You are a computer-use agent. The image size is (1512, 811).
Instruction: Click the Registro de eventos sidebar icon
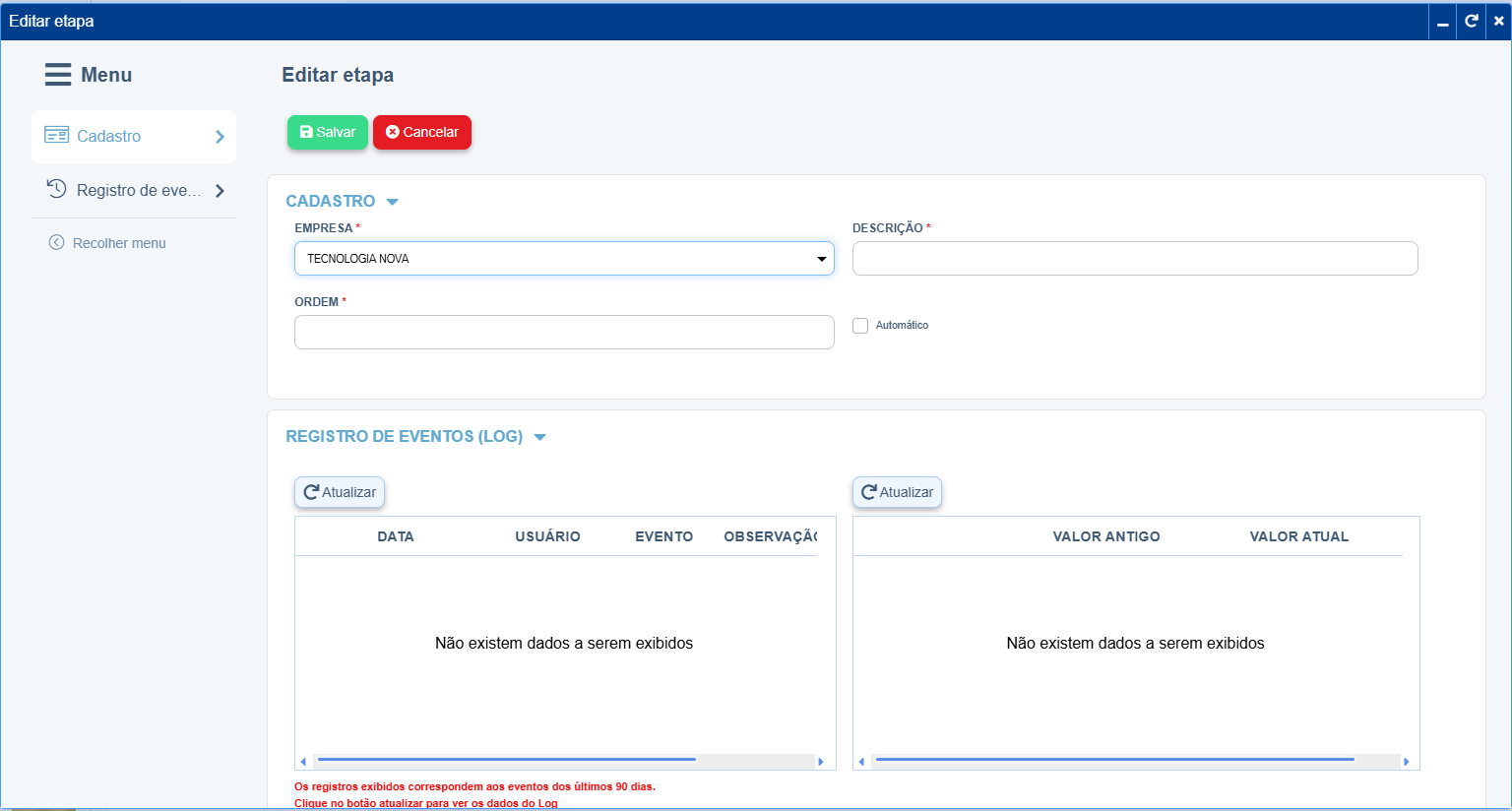[55, 189]
